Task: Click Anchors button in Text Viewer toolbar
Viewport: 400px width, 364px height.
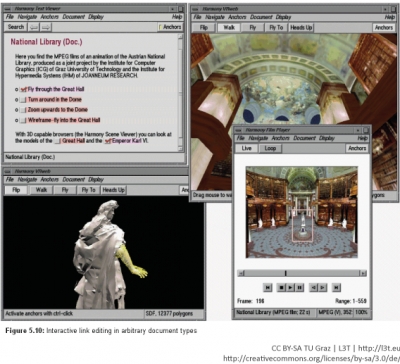Action: click(170, 27)
